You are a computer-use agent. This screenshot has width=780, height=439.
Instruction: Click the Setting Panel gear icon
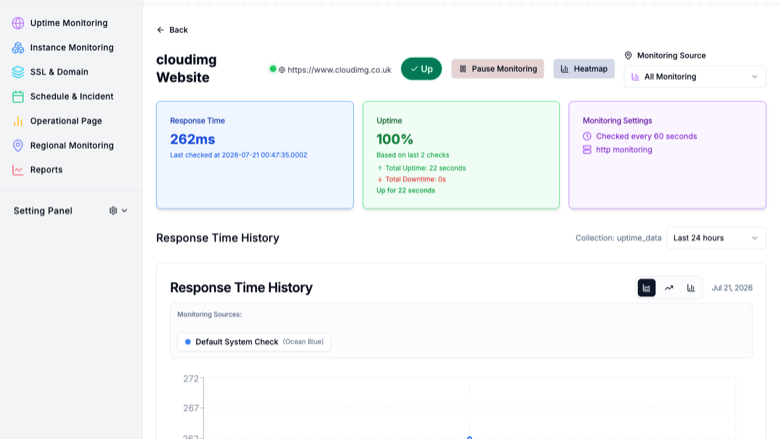coord(113,211)
